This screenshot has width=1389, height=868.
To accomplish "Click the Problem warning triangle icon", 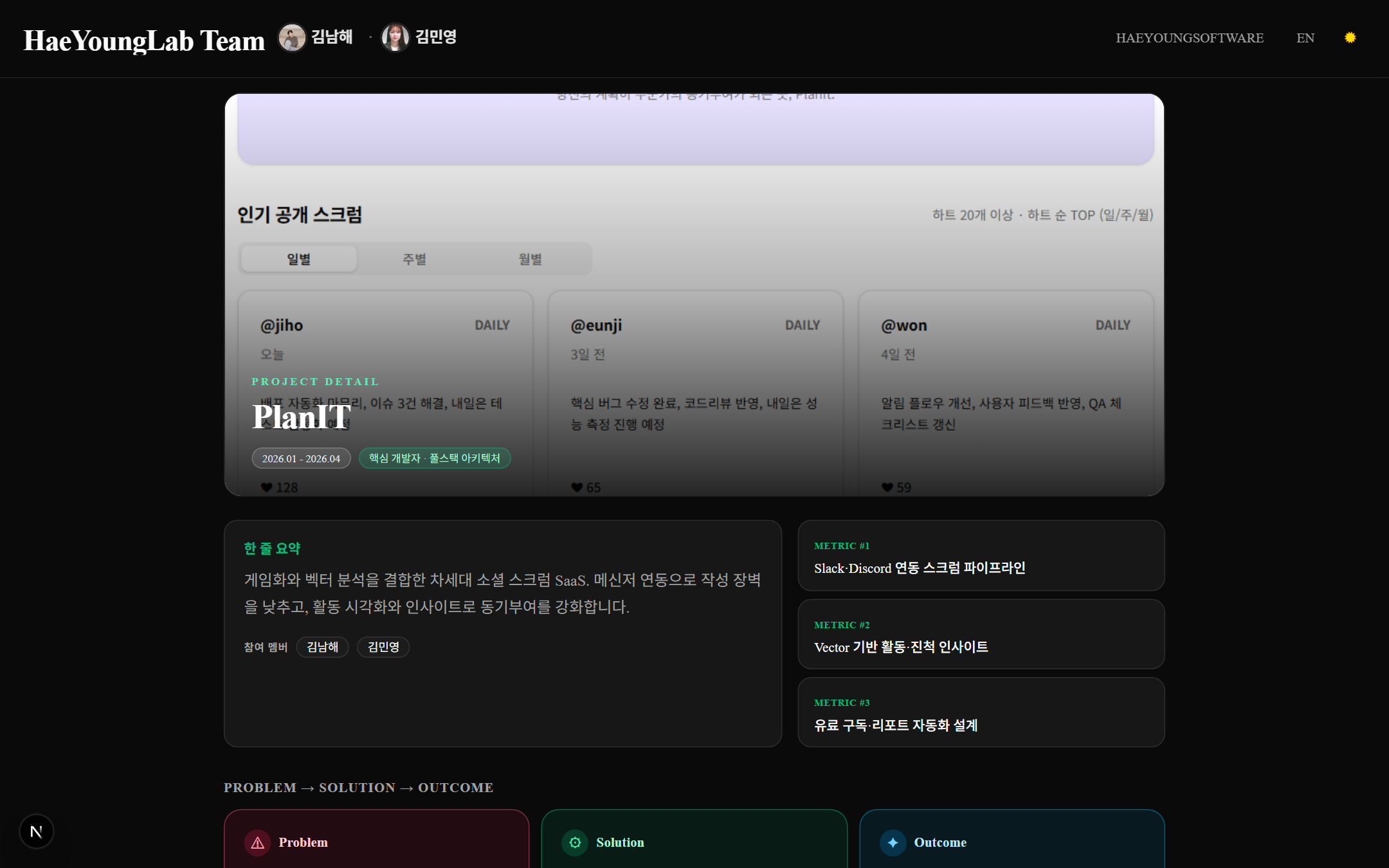I will point(258,842).
